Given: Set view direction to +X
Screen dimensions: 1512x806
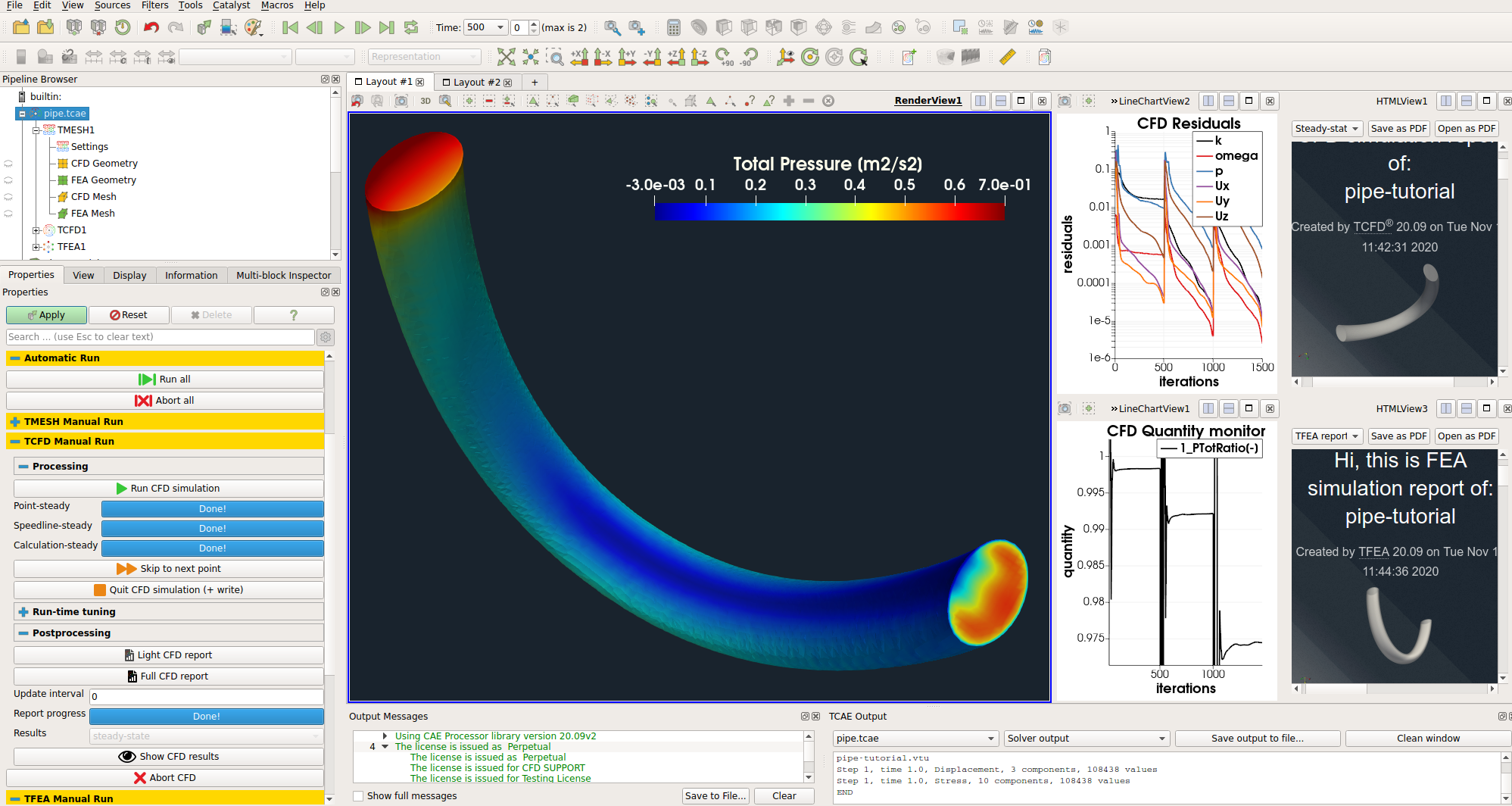Looking at the screenshot, I should click(579, 57).
